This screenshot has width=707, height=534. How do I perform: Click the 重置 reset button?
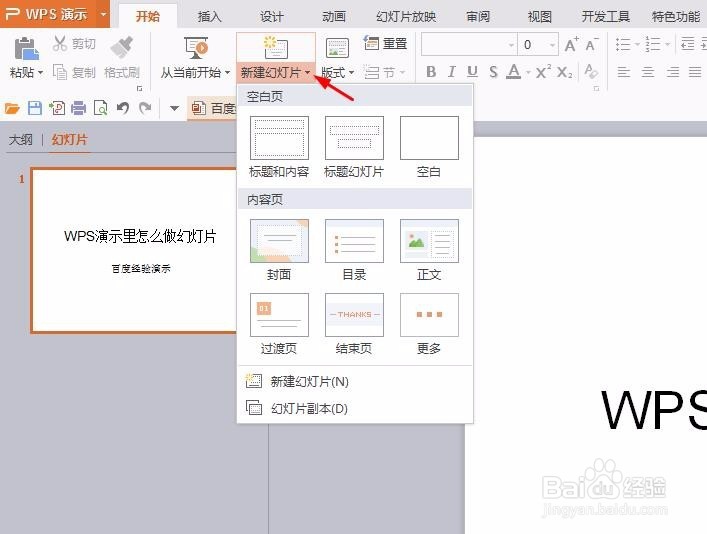coord(386,43)
